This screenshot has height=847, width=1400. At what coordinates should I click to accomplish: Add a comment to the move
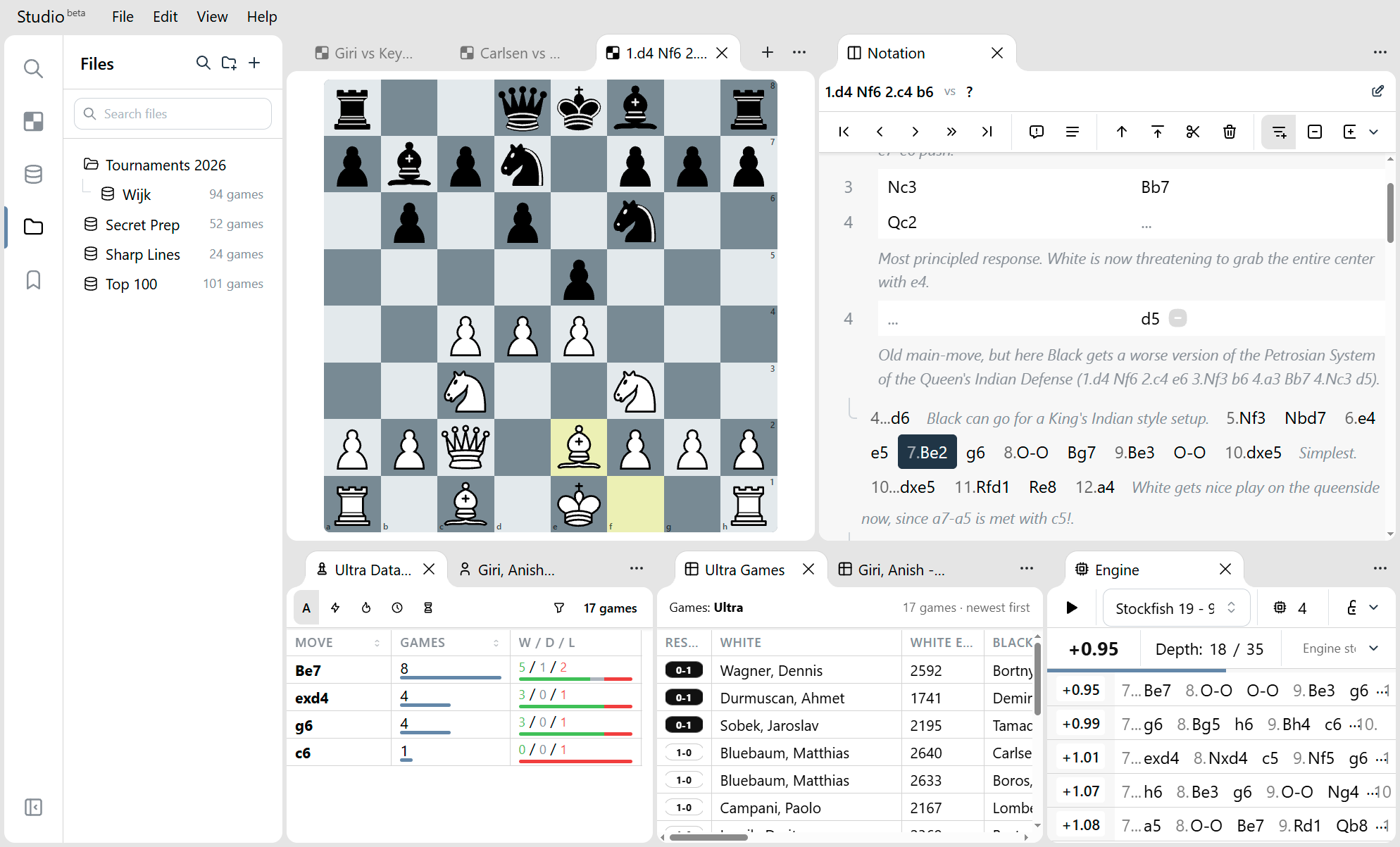pyautogui.click(x=1036, y=132)
